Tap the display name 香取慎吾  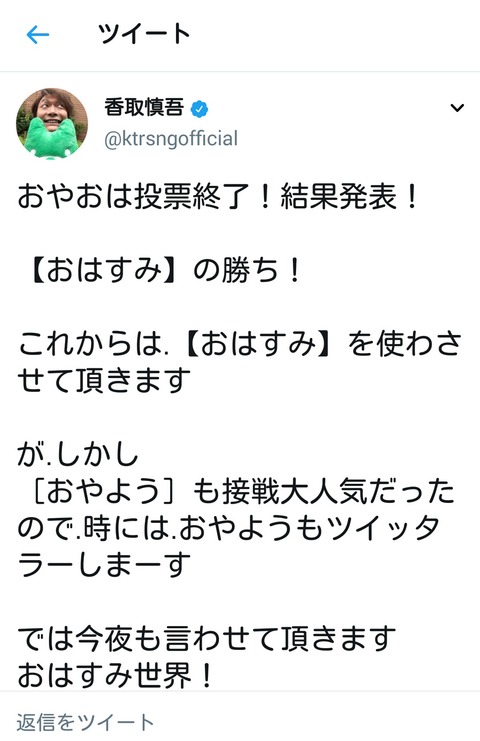pyautogui.click(x=144, y=107)
